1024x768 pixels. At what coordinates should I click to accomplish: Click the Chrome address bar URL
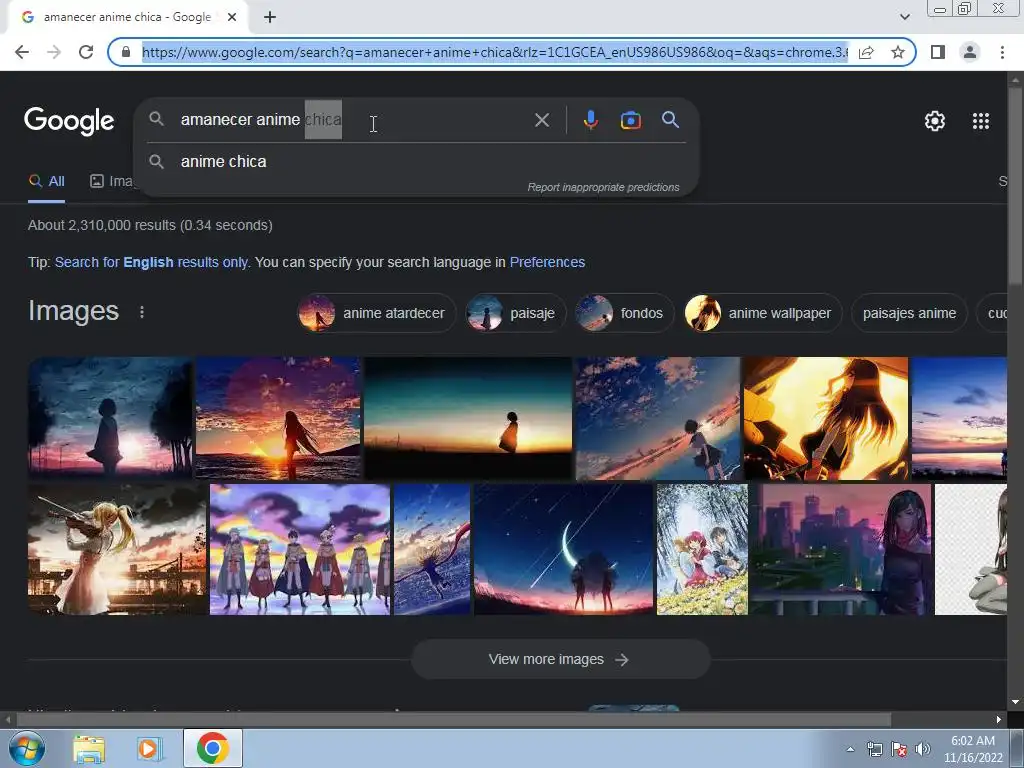[494, 52]
